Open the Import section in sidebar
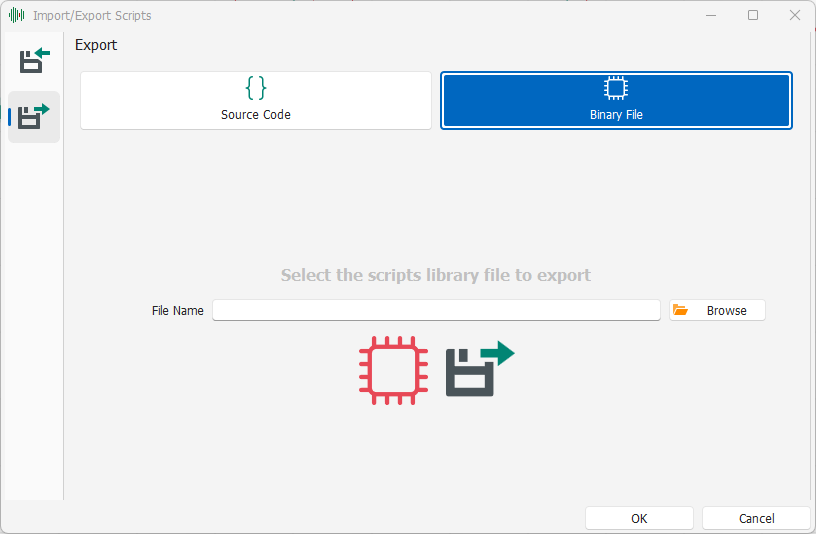 34,61
